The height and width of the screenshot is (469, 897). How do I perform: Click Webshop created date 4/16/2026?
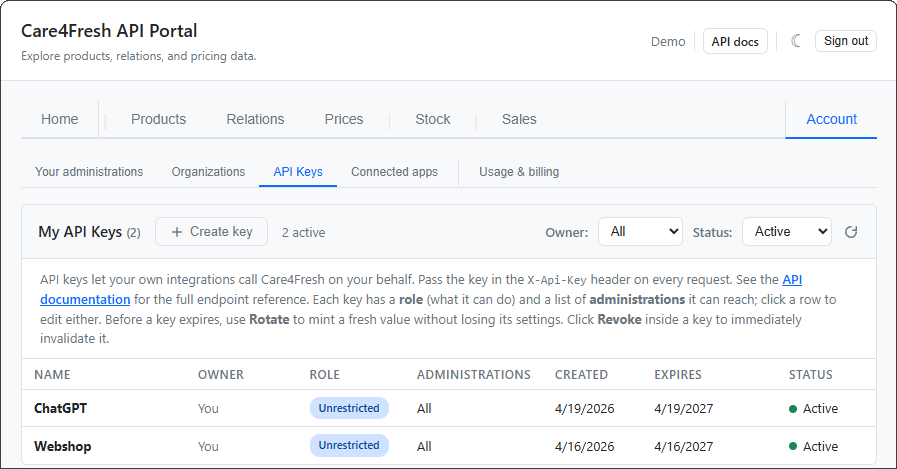tap(584, 446)
